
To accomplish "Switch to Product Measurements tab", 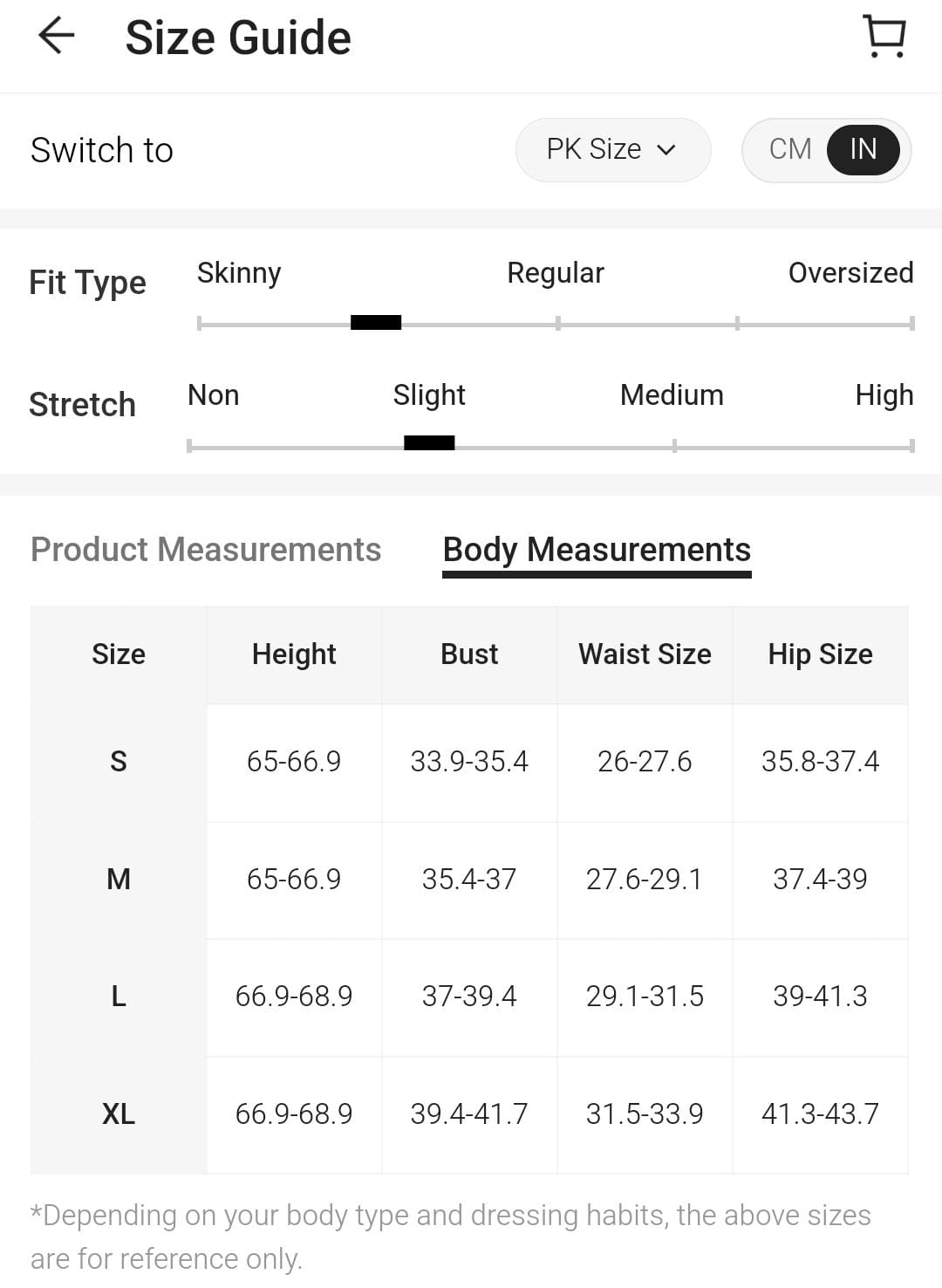I will (x=206, y=550).
